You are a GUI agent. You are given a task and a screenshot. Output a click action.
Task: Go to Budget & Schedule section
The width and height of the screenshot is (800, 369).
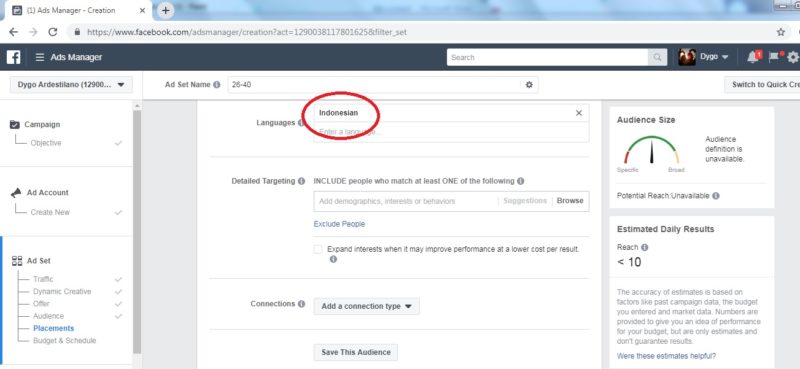pyautogui.click(x=64, y=340)
